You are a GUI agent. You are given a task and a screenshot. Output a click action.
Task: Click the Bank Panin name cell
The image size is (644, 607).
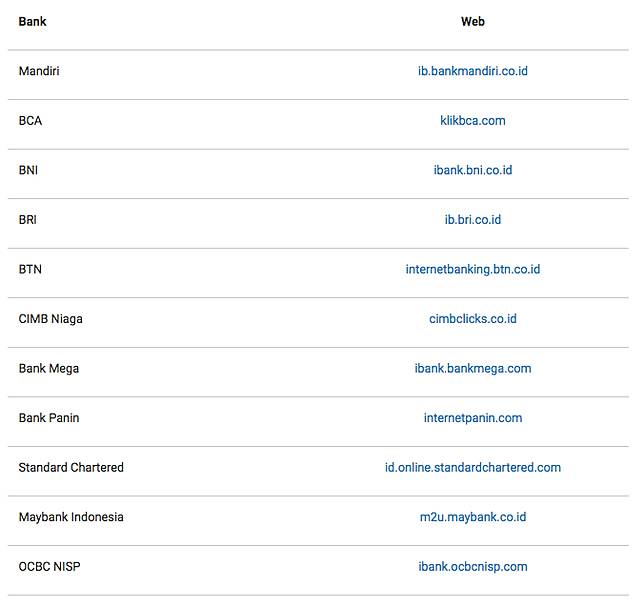click(x=49, y=418)
